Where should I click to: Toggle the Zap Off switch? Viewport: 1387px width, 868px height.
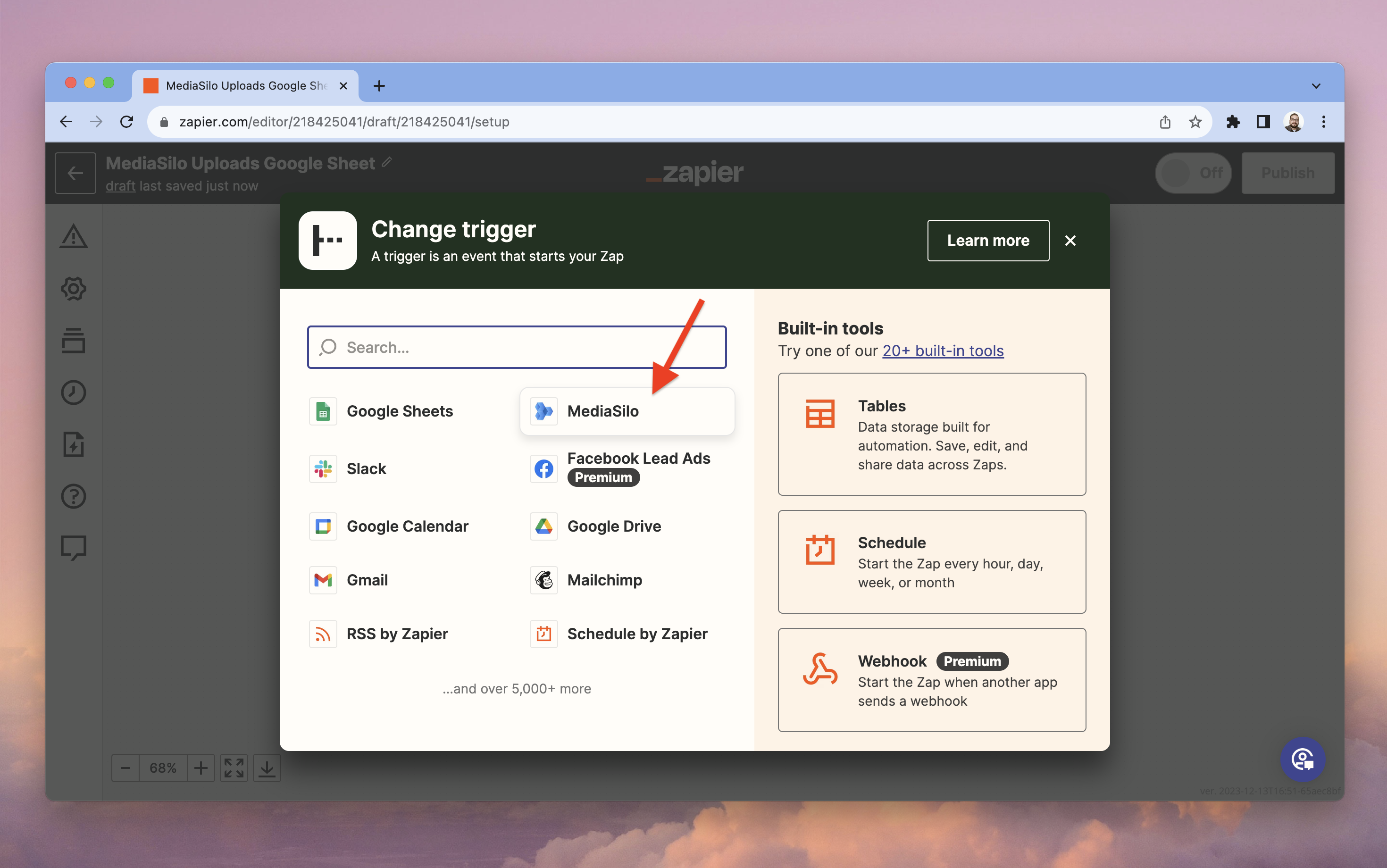[x=1193, y=173]
